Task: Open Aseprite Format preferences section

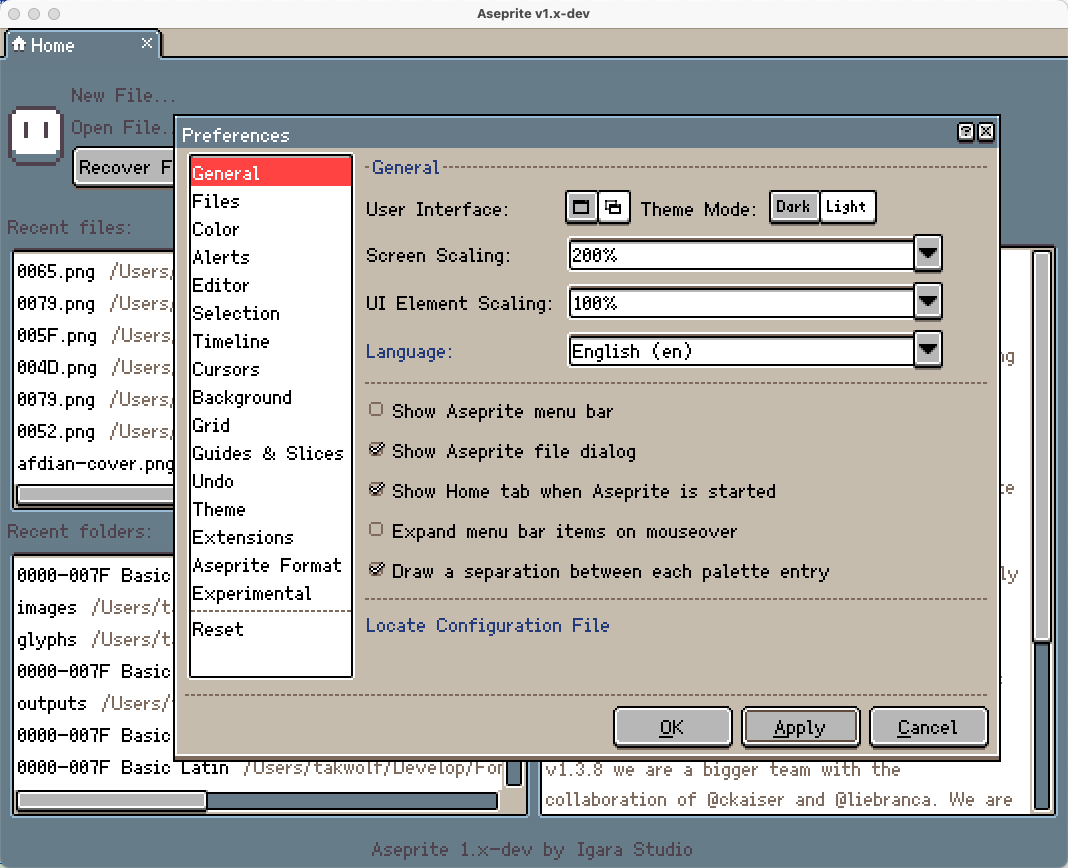Action: pos(270,565)
